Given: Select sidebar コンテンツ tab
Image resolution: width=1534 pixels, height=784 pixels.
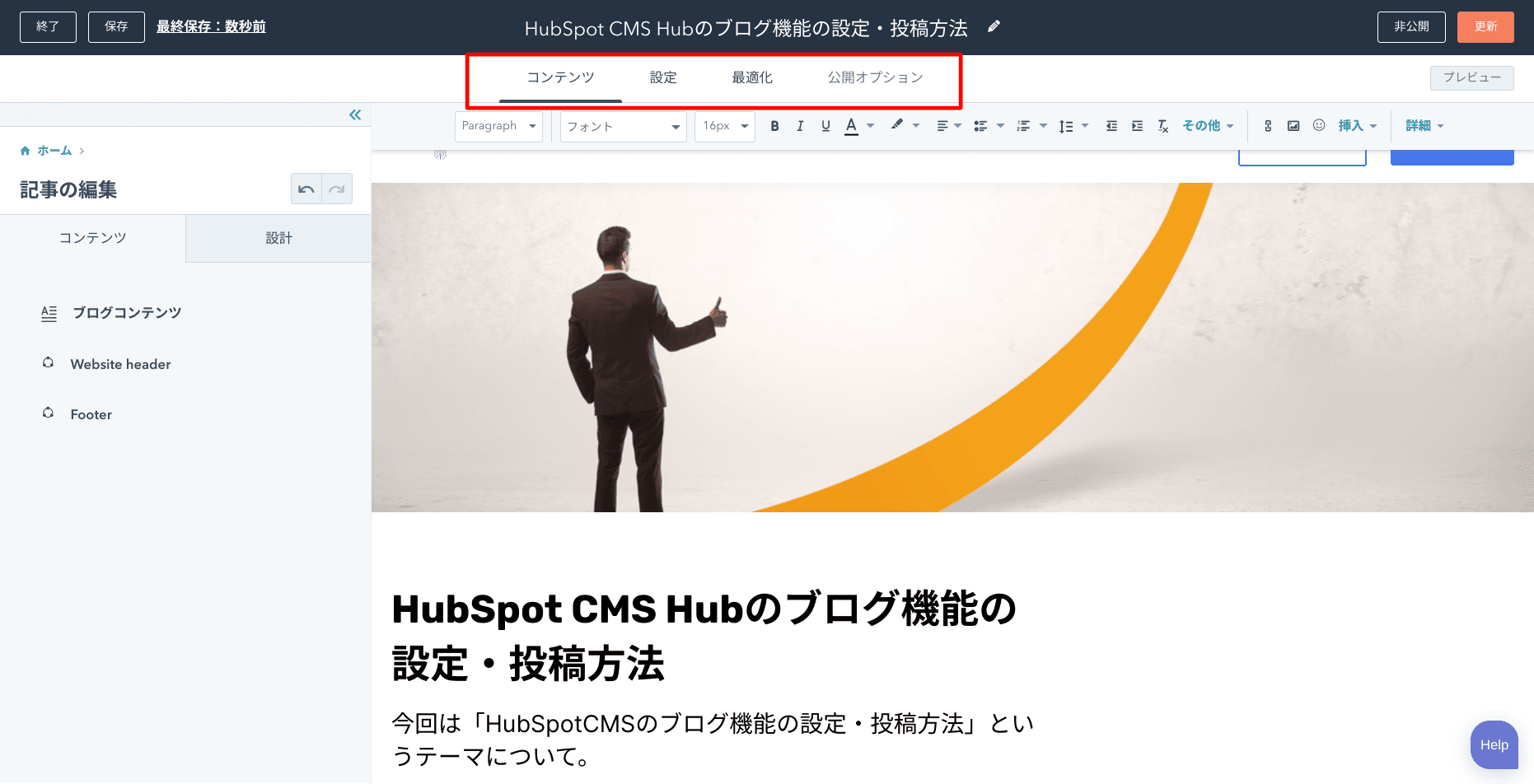Looking at the screenshot, I should 93,238.
